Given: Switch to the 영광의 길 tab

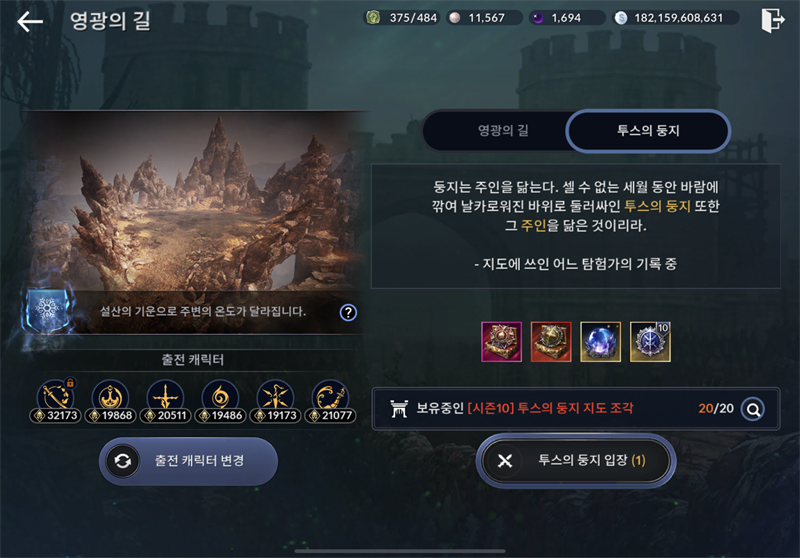Looking at the screenshot, I should (x=503, y=131).
